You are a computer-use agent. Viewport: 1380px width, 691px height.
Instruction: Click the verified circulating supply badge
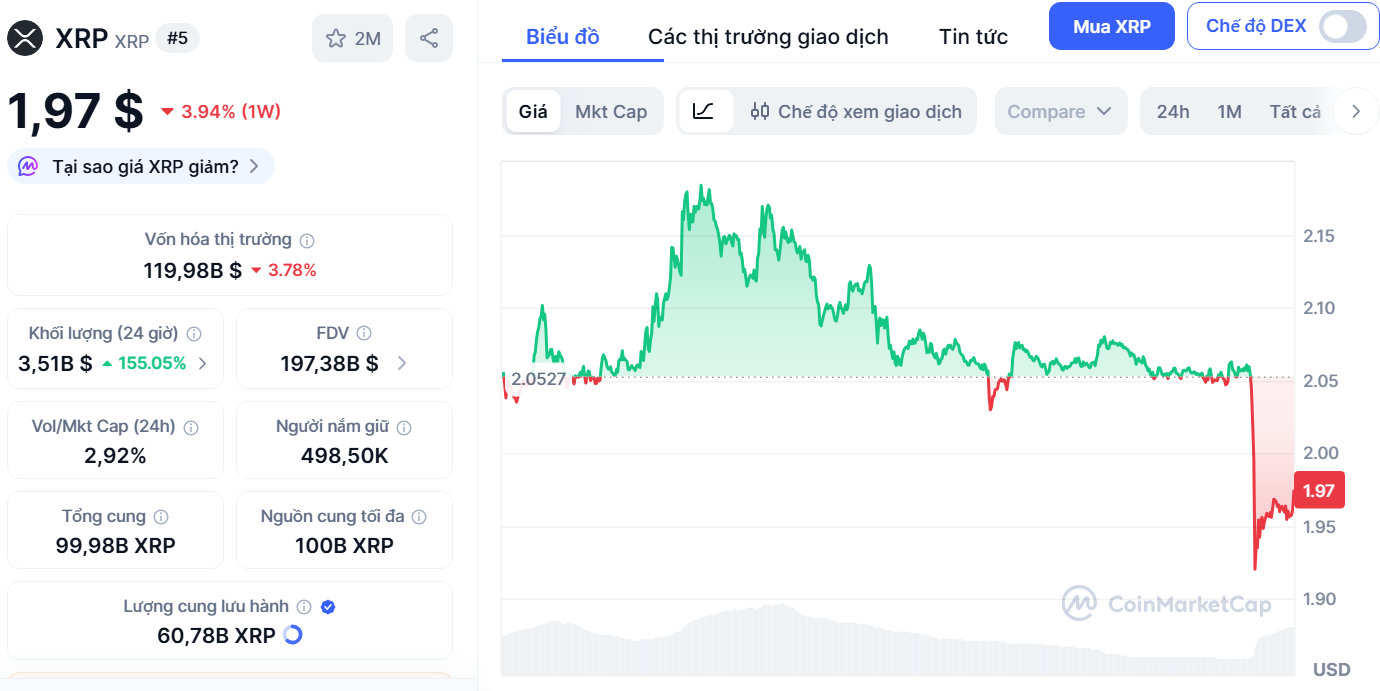(328, 607)
